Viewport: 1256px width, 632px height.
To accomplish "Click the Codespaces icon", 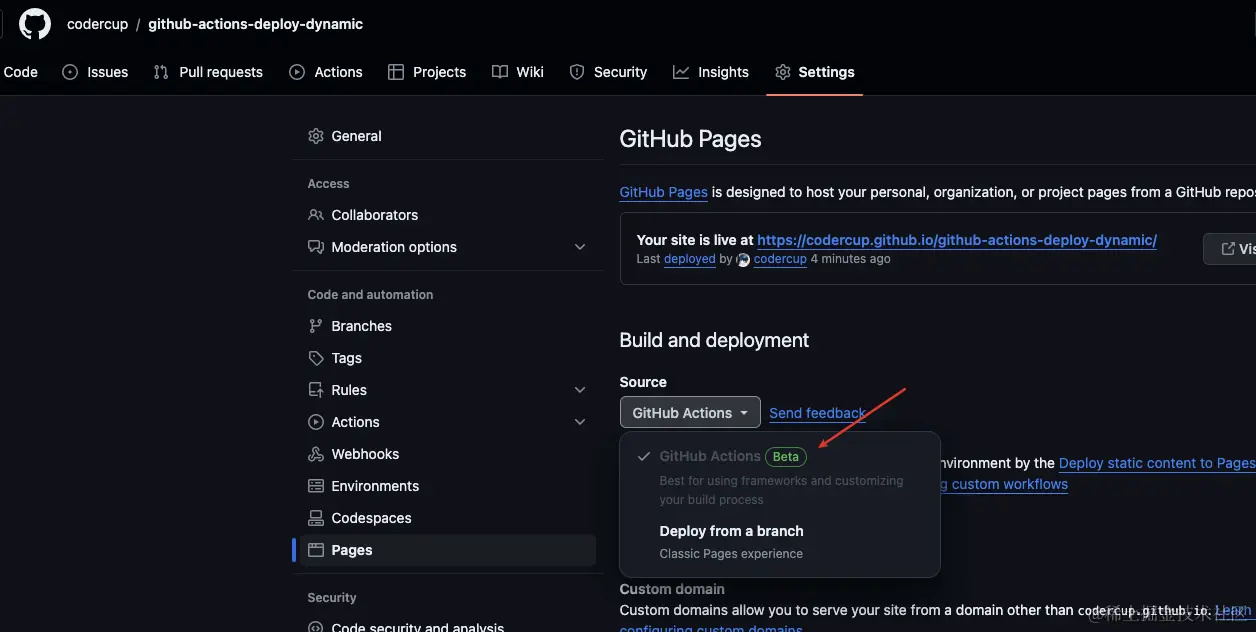I will click(316, 518).
